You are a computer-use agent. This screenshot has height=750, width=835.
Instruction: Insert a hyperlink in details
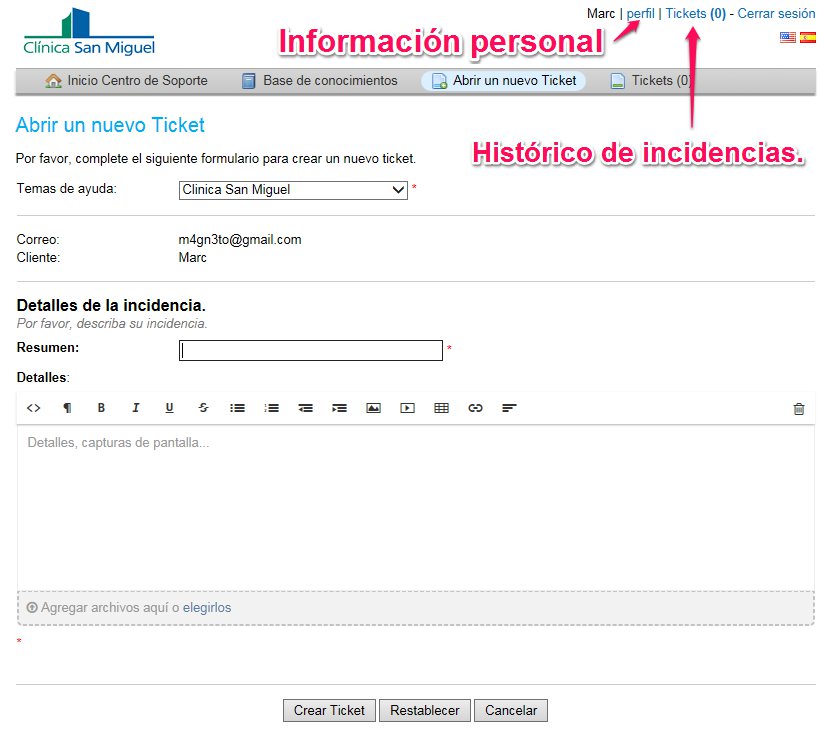pyautogui.click(x=475, y=408)
